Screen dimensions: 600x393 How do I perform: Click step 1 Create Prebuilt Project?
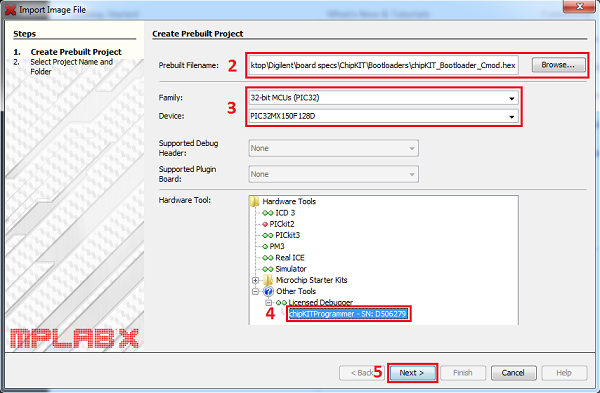76,52
